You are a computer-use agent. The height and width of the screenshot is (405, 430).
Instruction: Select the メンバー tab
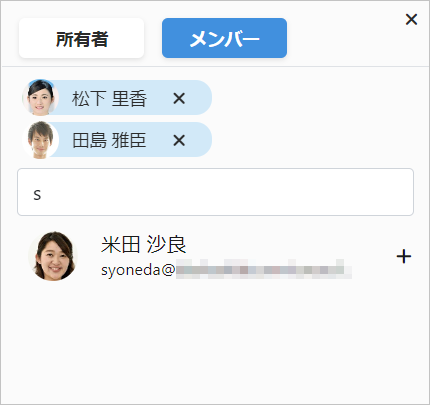click(x=224, y=38)
